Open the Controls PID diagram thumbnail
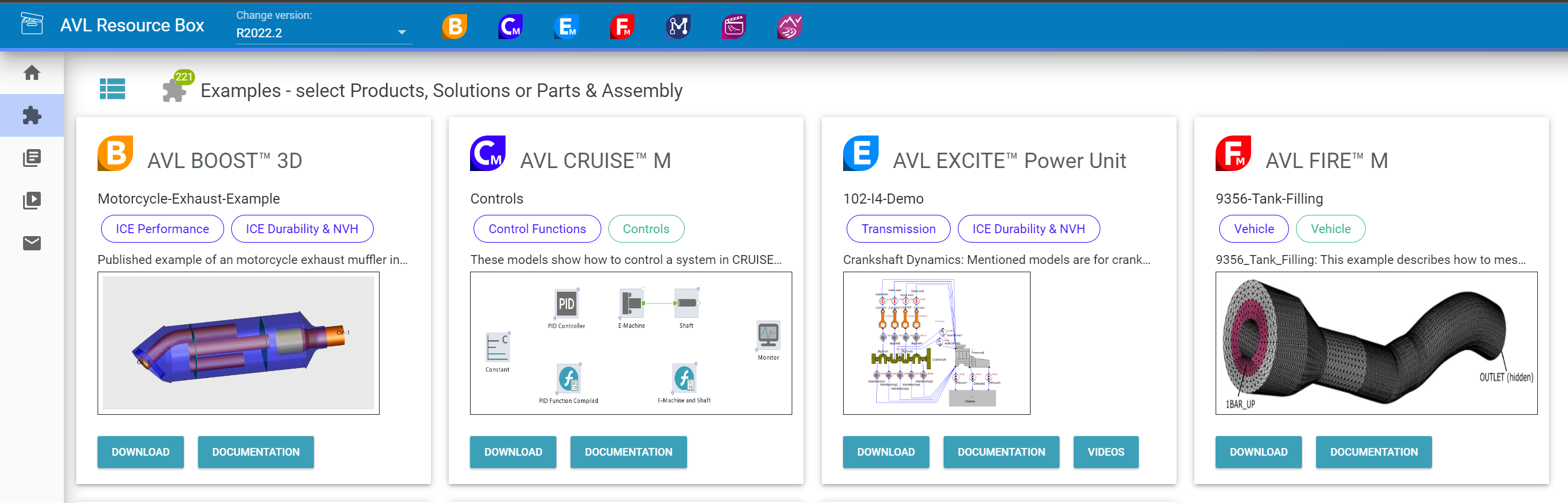The width and height of the screenshot is (1568, 503). coord(631,343)
